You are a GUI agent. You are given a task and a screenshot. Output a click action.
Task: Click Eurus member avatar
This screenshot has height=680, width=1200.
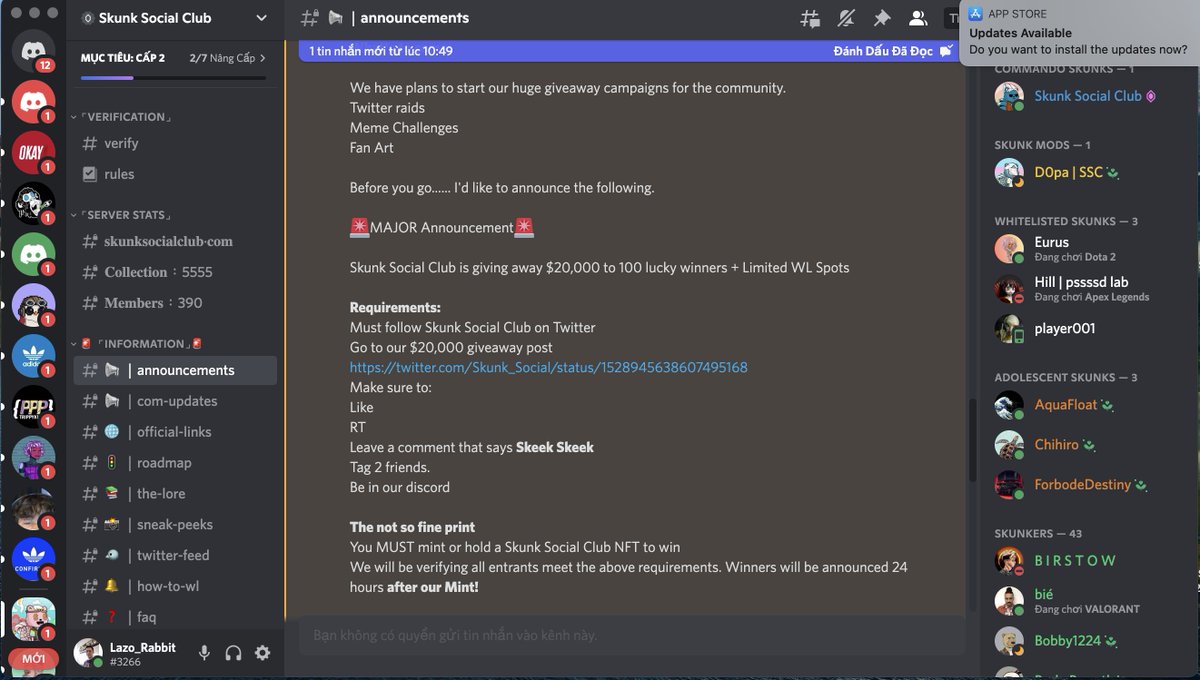[1009, 248]
